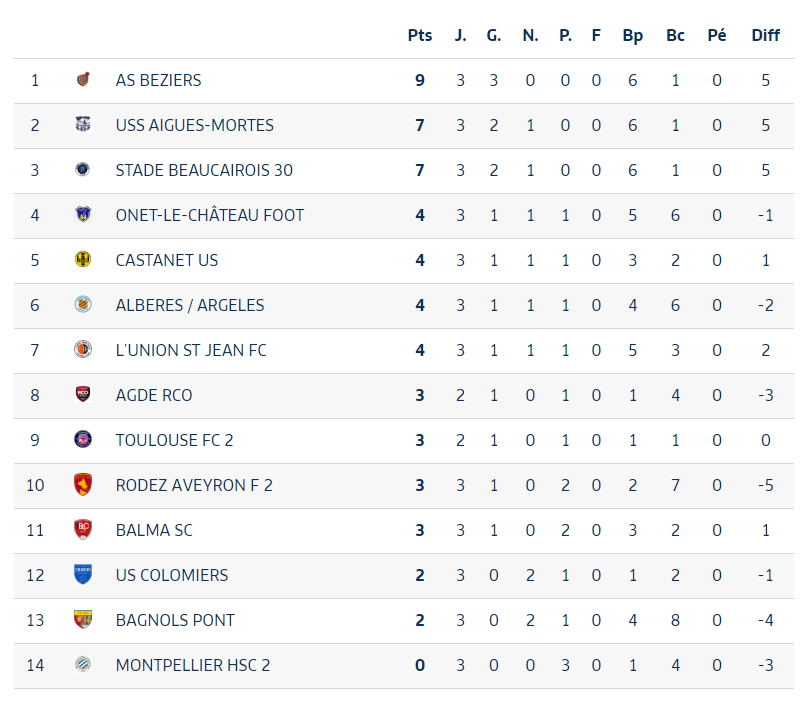Click the Bagnols Pont club crest
Screen dimensions: 804x708
(83, 619)
